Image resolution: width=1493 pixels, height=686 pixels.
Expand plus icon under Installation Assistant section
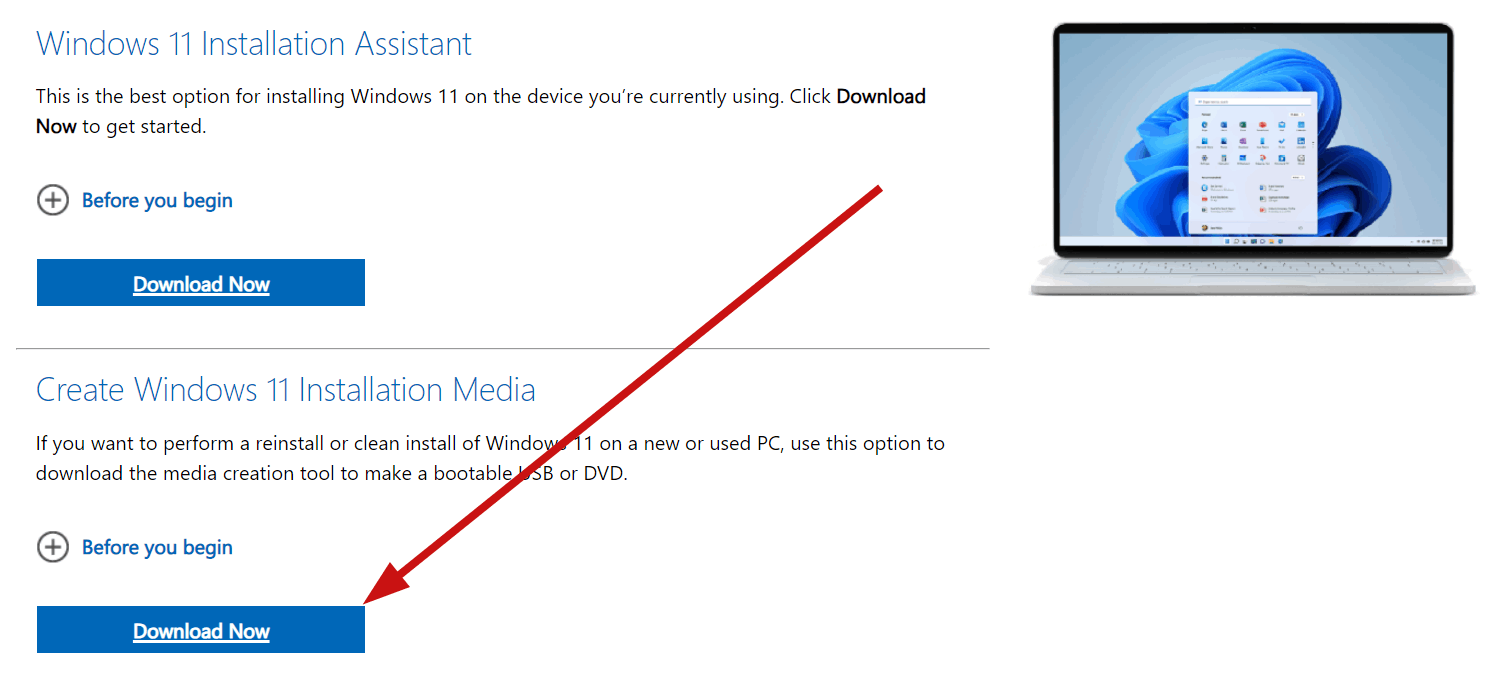click(x=53, y=200)
